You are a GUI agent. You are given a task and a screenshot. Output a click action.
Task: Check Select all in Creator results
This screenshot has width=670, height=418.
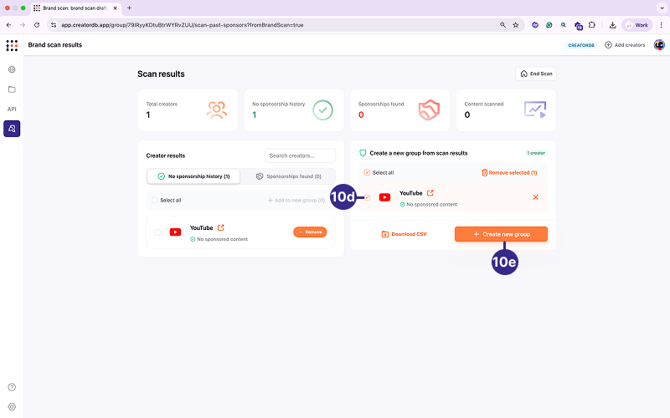coord(156,200)
